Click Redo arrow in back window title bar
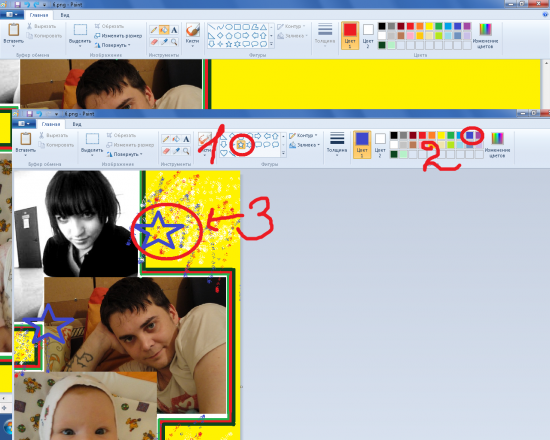This screenshot has height=440, width=550. click(35, 5)
